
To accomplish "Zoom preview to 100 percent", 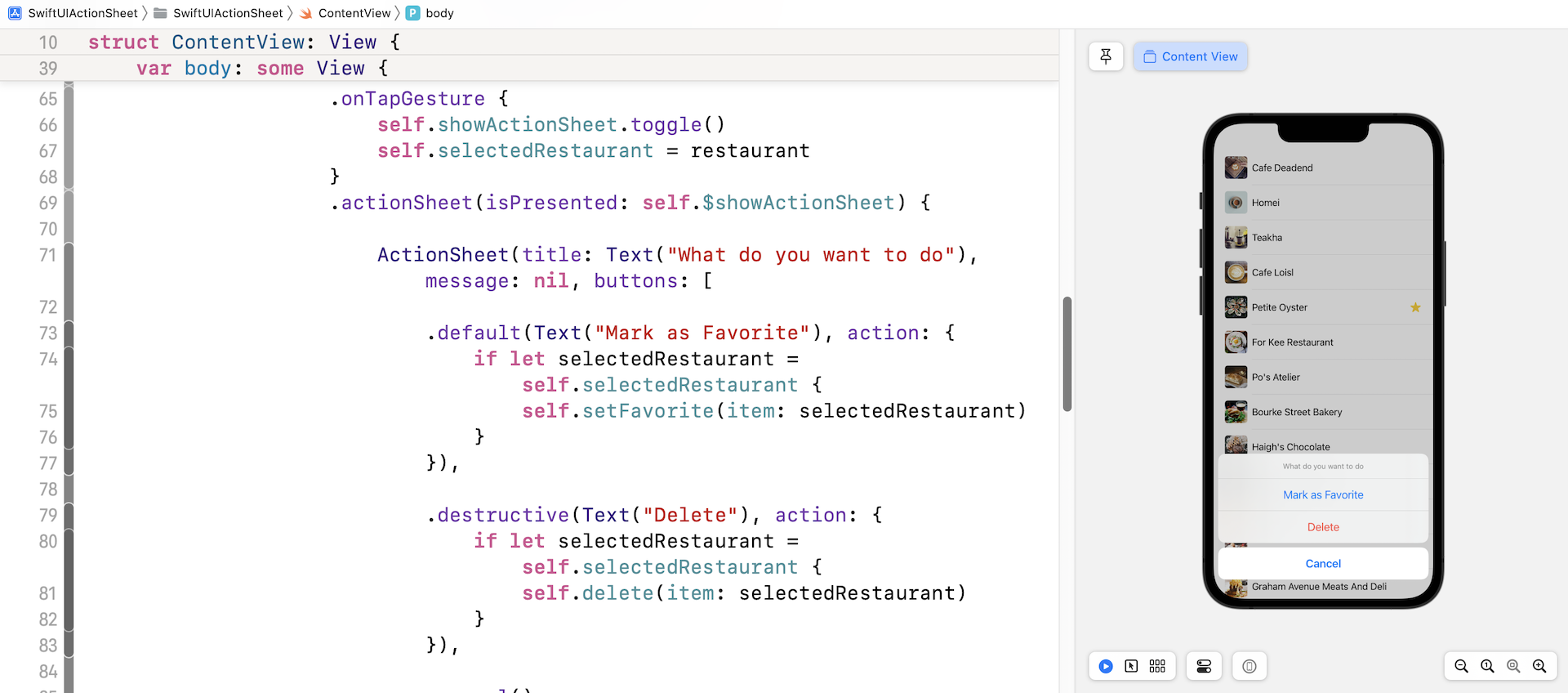I will click(x=1487, y=666).
